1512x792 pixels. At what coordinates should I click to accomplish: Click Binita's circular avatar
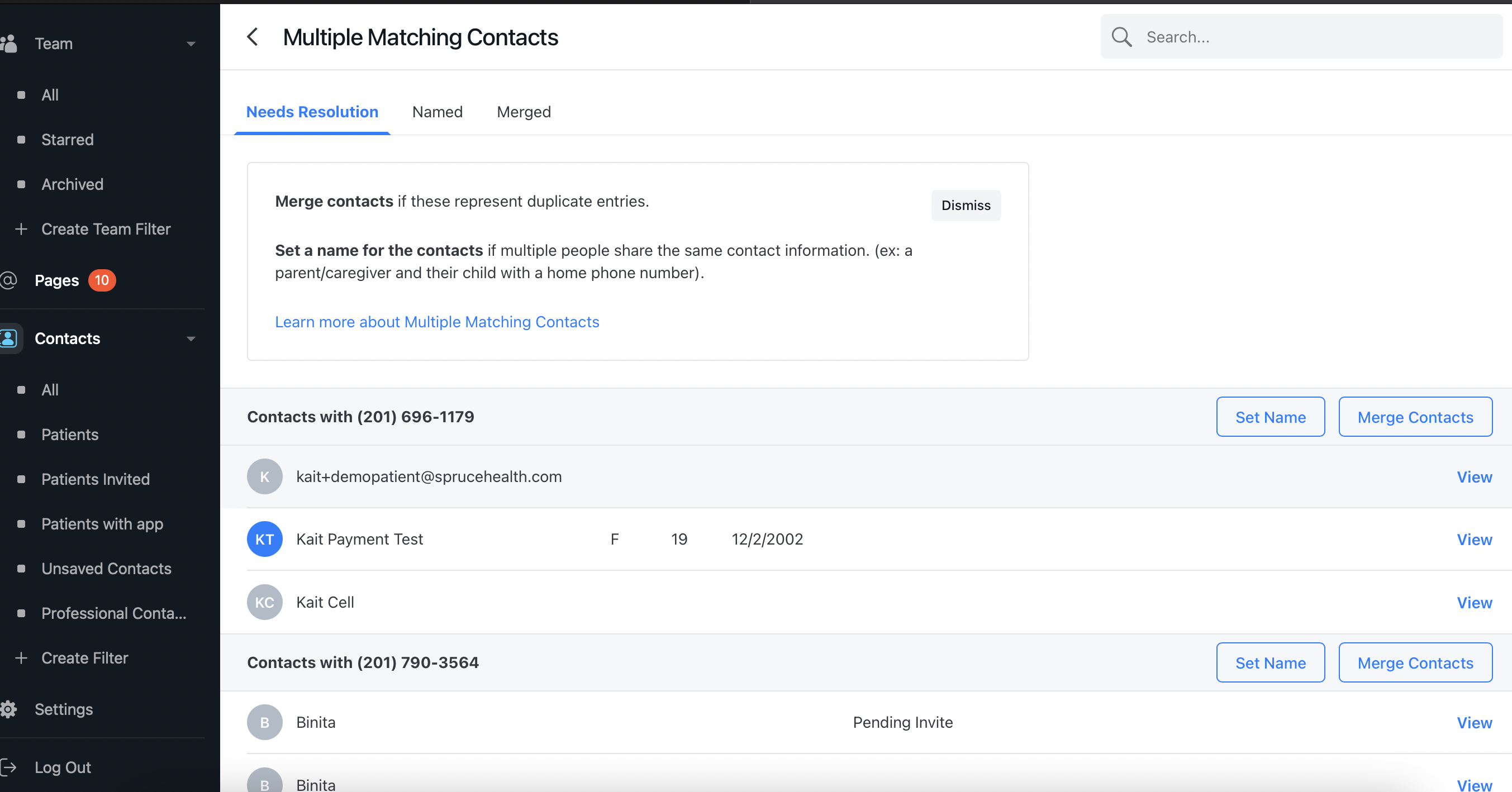coord(265,722)
